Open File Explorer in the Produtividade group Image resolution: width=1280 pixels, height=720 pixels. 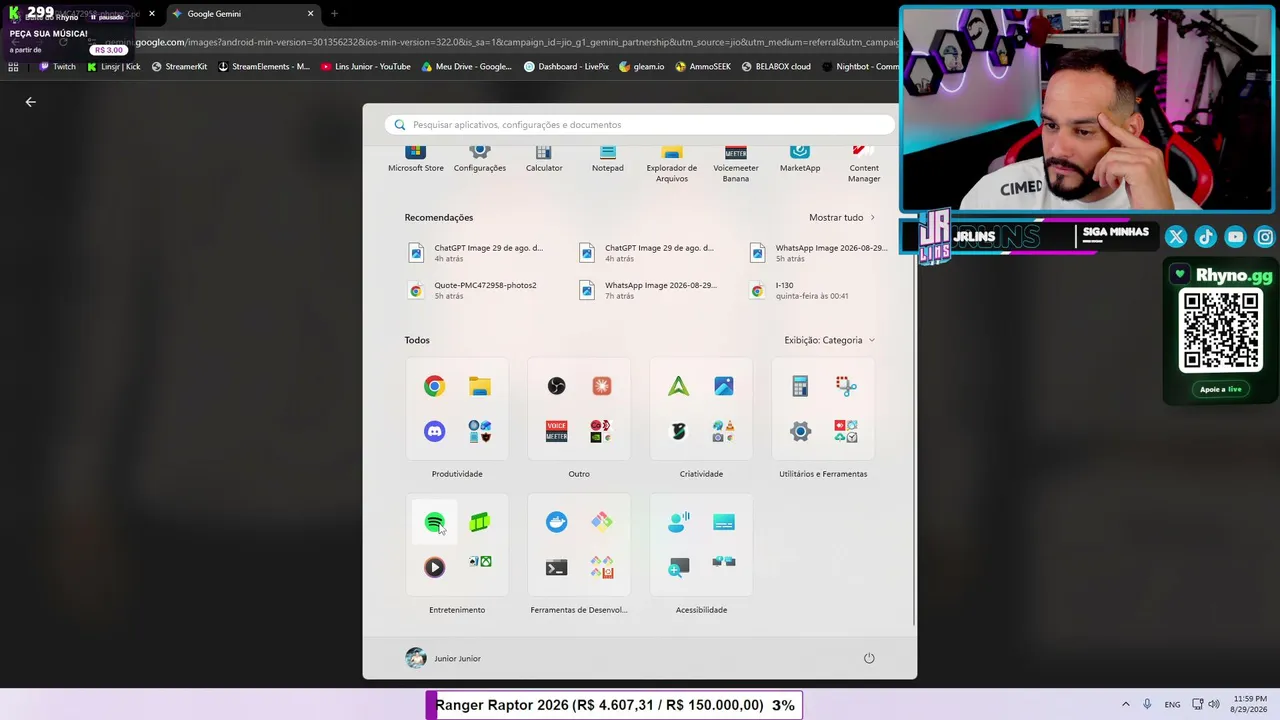coord(480,386)
